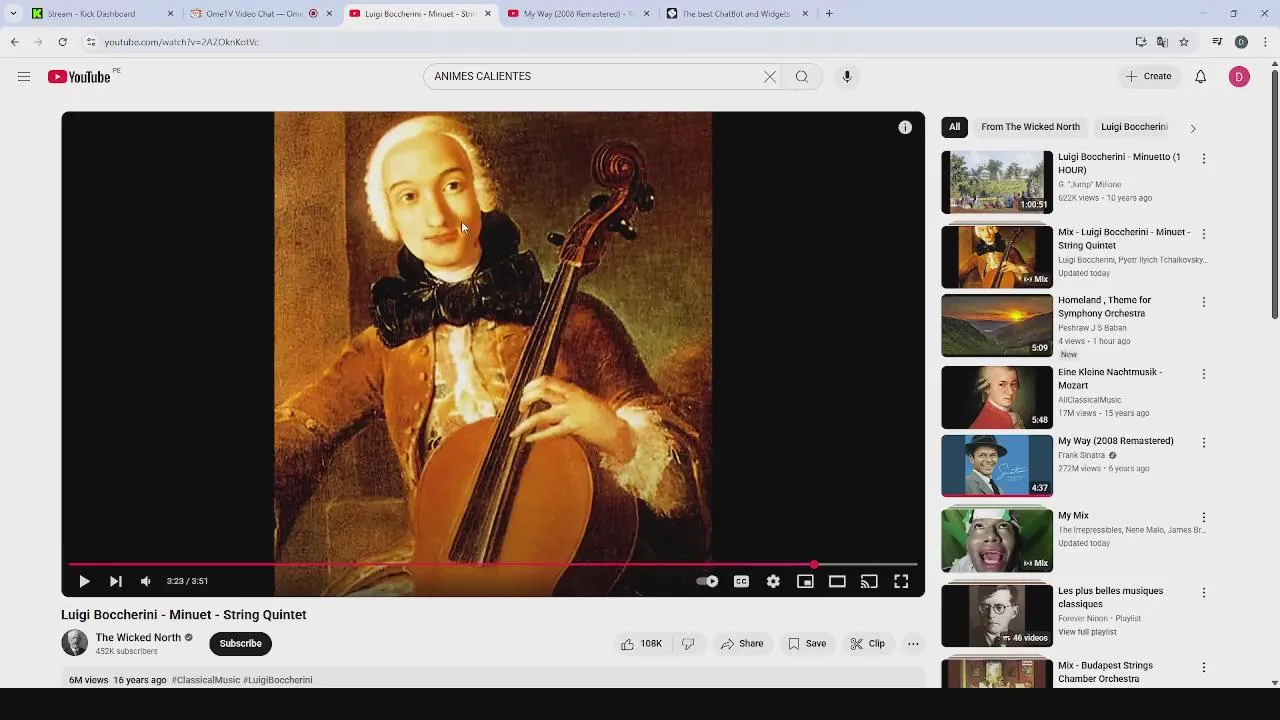
Task: Open more actions ellipsis below the video
Action: point(913,644)
